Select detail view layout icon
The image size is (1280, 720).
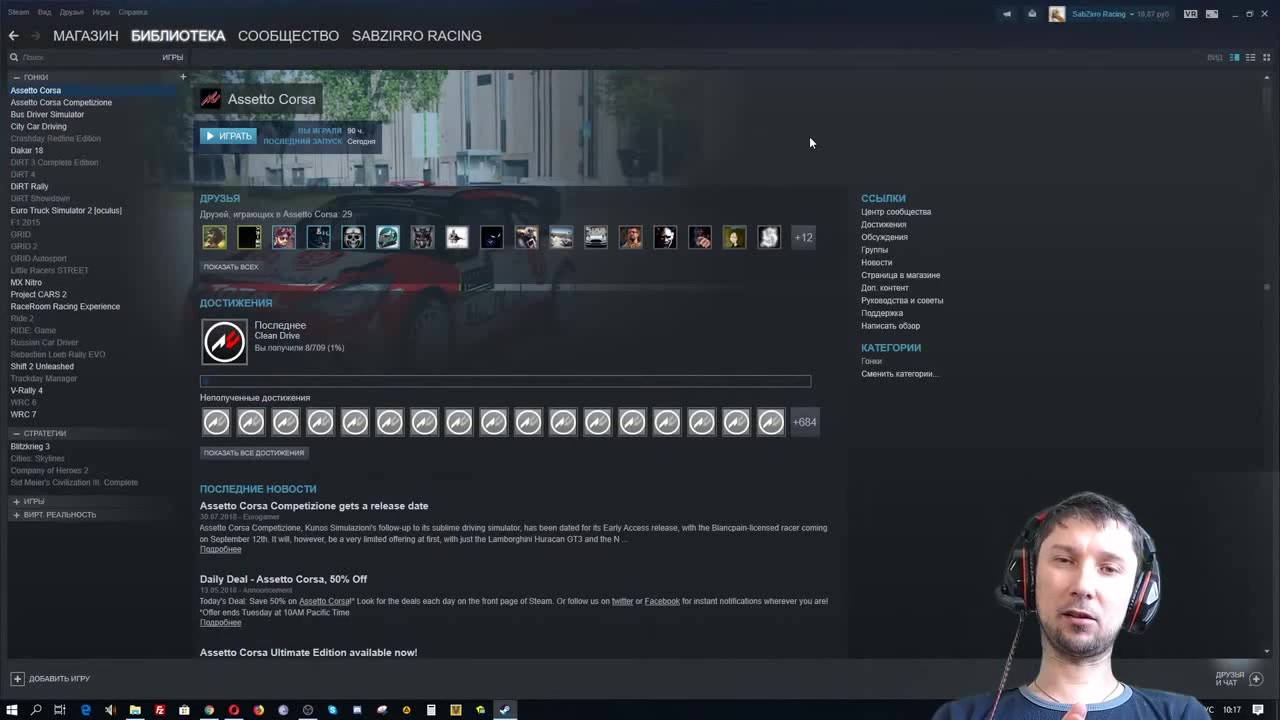1235,57
